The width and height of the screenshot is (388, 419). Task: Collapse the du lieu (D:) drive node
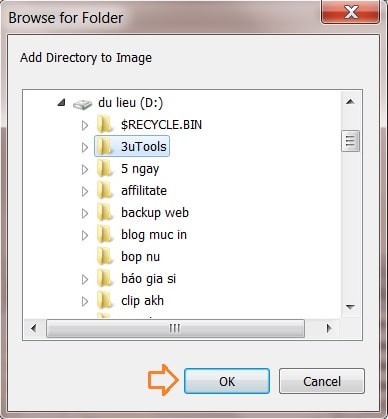[61, 103]
